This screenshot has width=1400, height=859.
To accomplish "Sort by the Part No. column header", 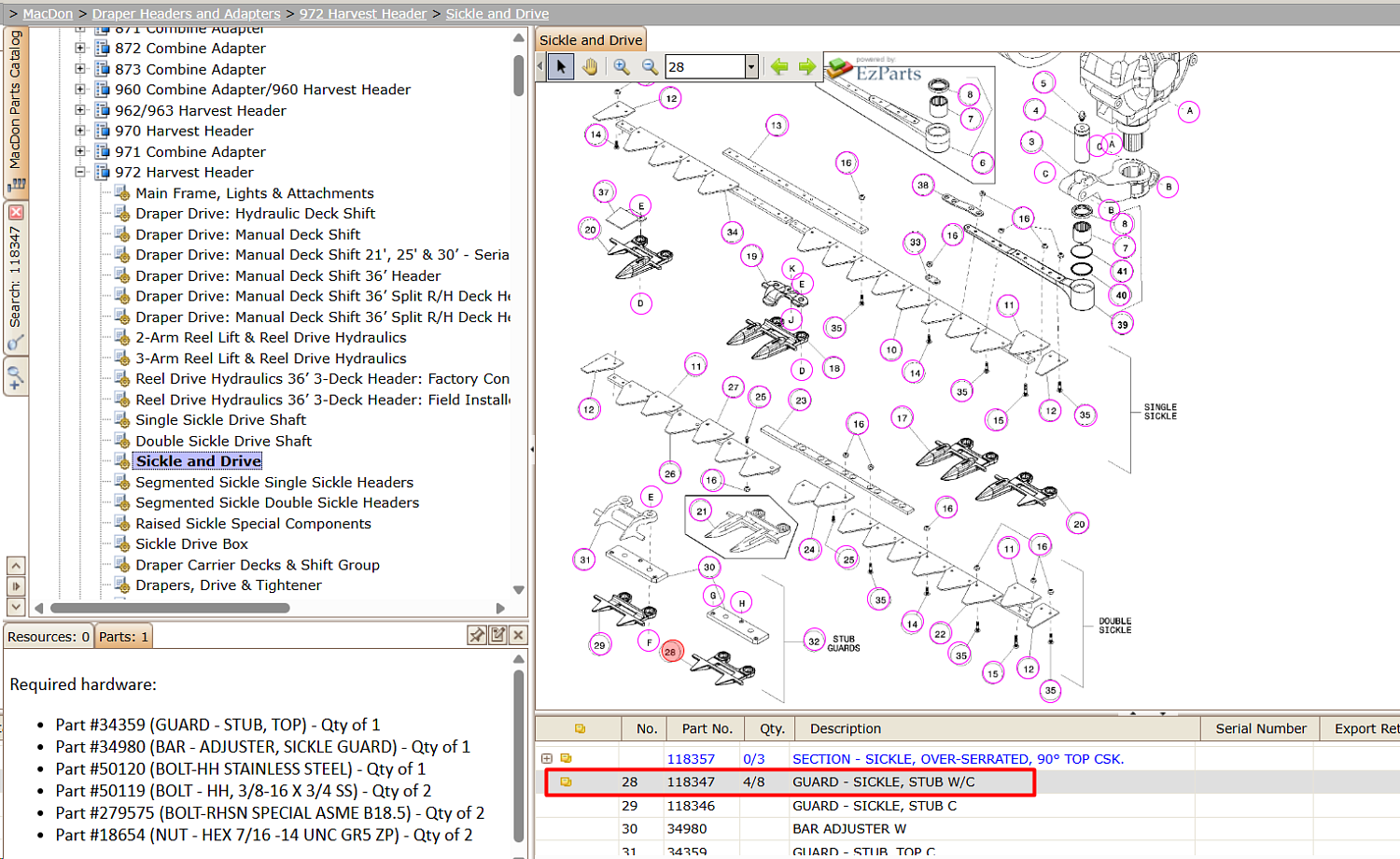I will (707, 728).
